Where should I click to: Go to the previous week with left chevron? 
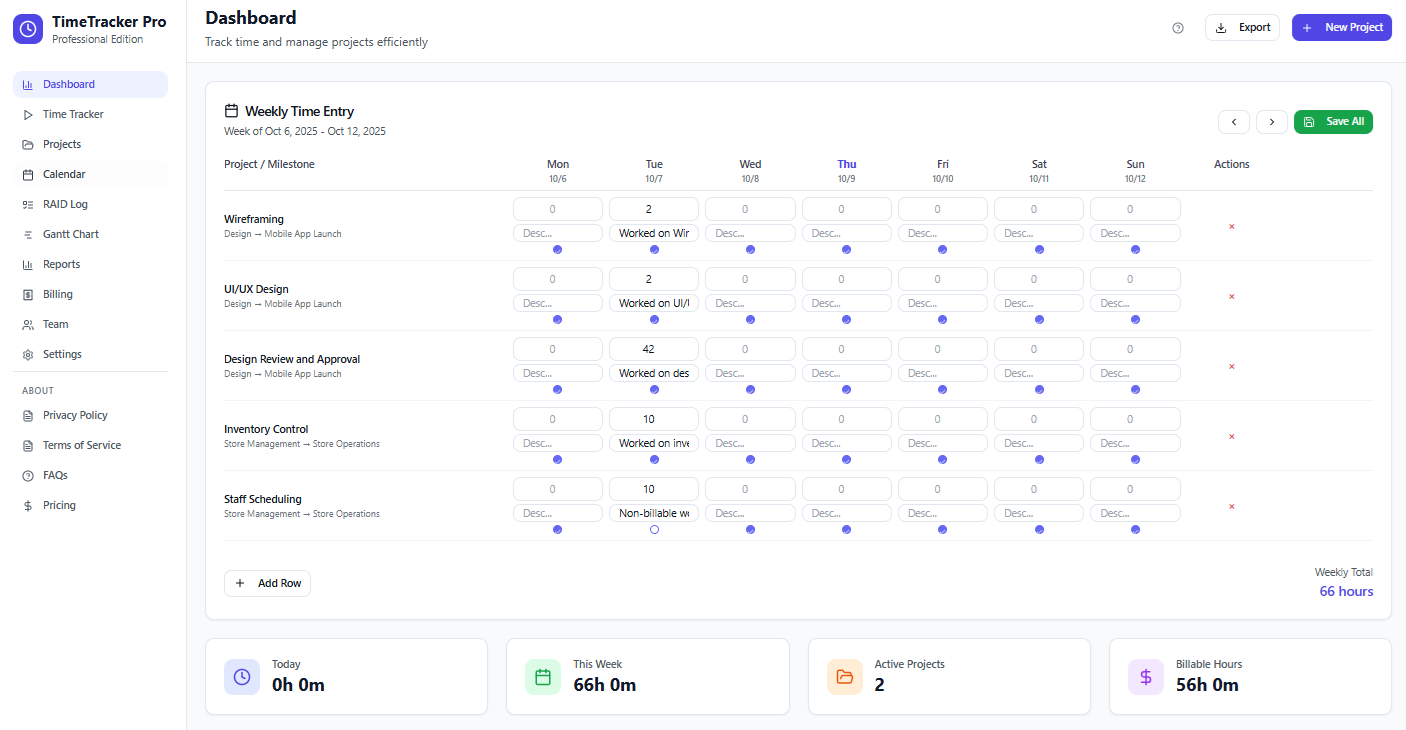pos(1233,121)
